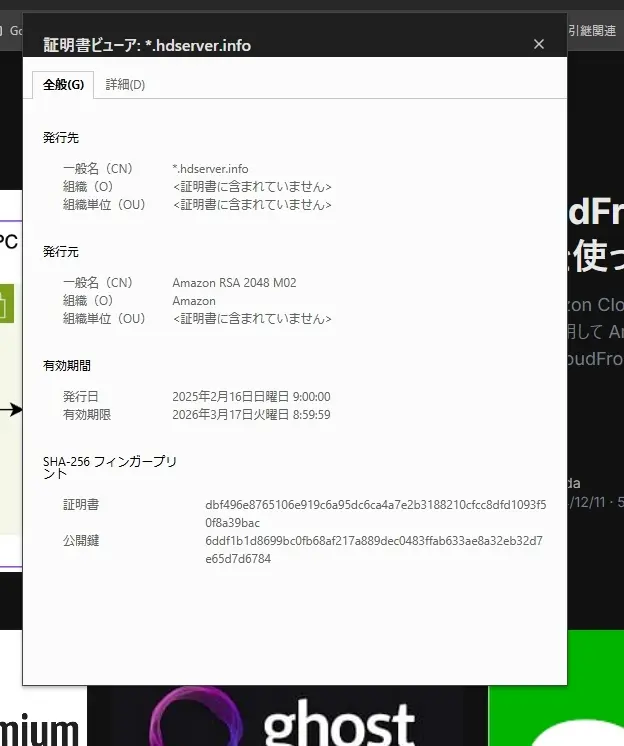Image resolution: width=624 pixels, height=746 pixels.
Task: Click the issuer name Amazon RSA 2048 M02
Action: 234,283
